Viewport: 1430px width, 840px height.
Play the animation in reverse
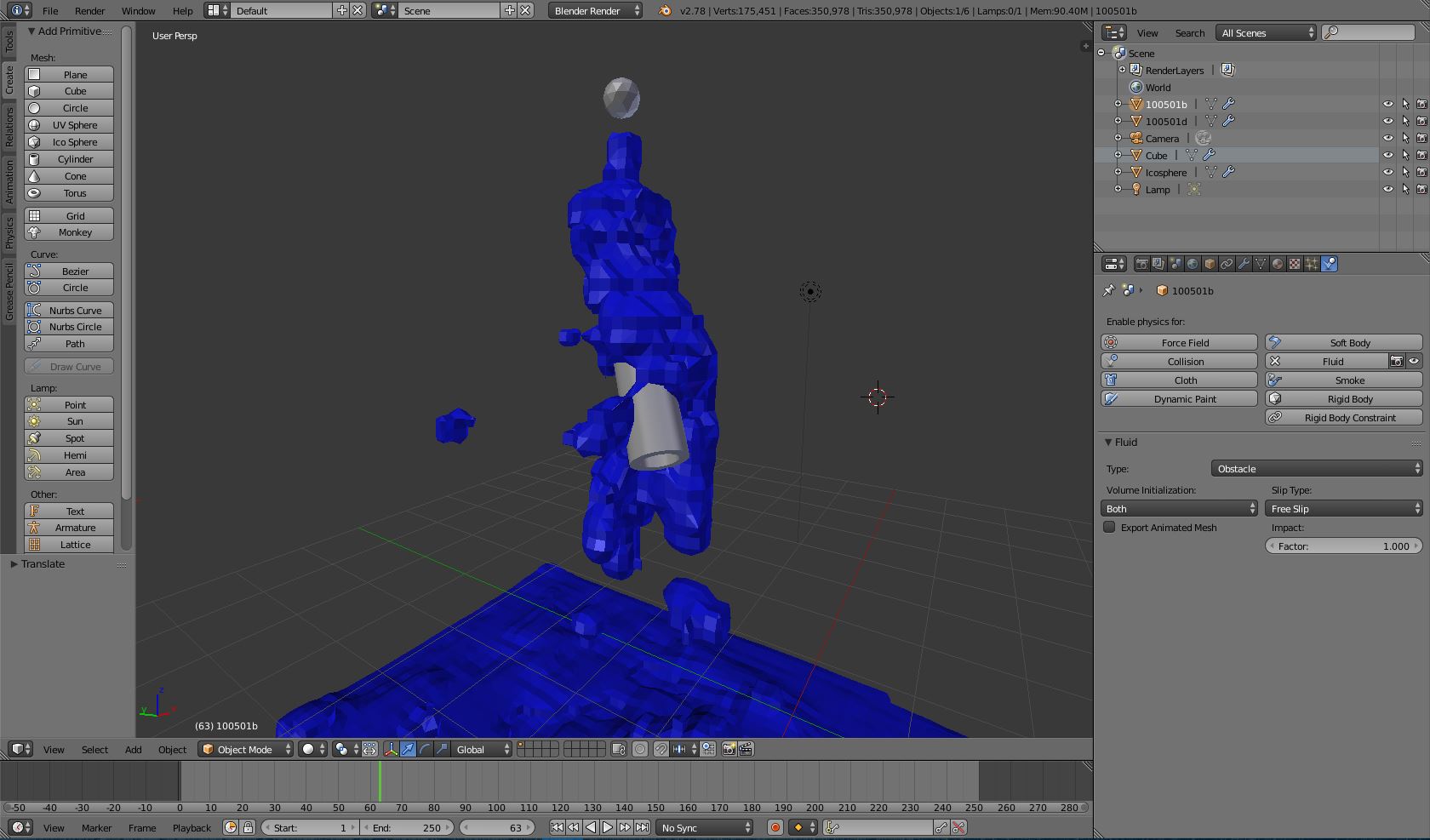pyautogui.click(x=591, y=827)
